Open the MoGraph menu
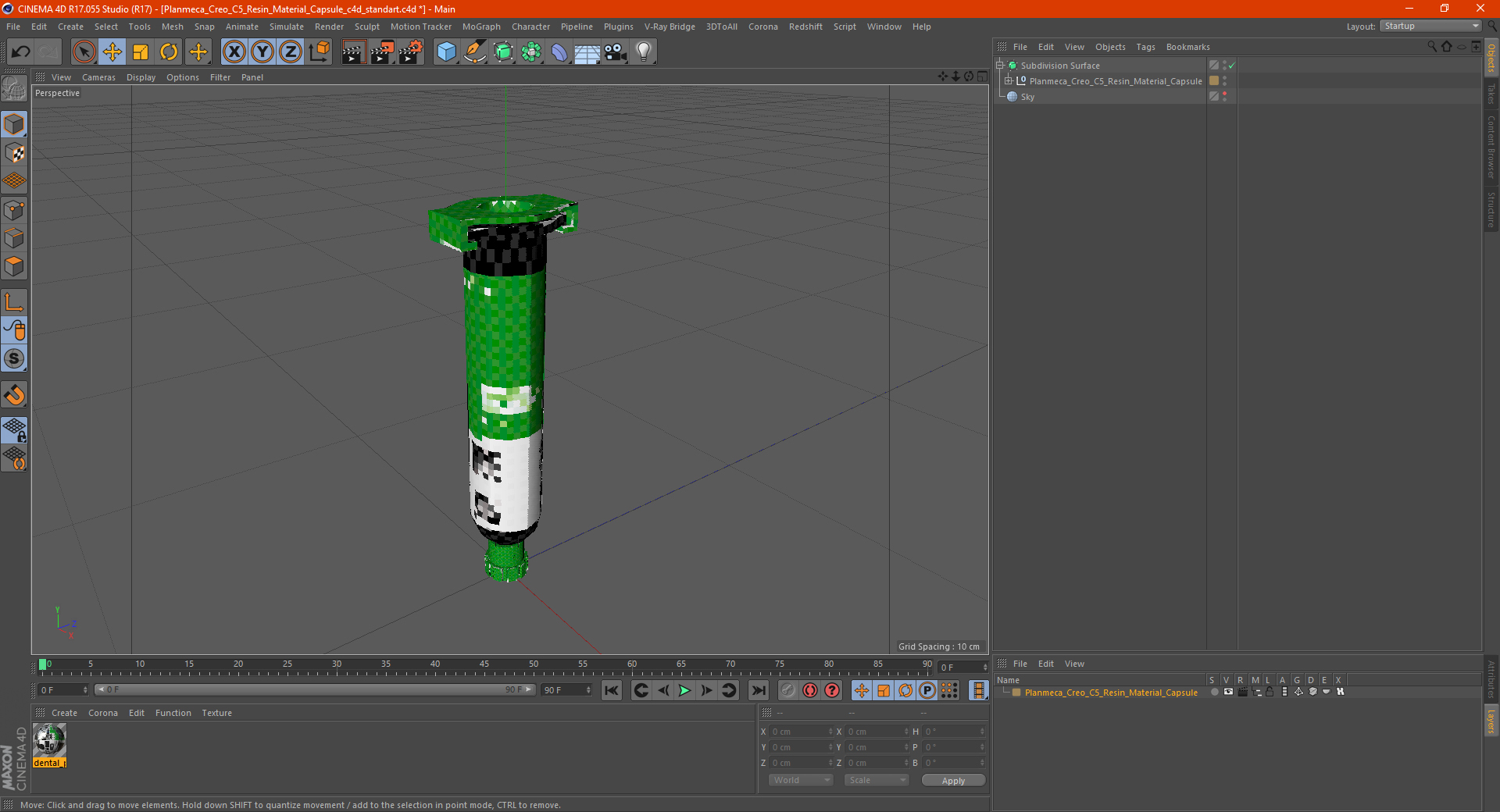Viewport: 1500px width, 812px height. coord(481,27)
